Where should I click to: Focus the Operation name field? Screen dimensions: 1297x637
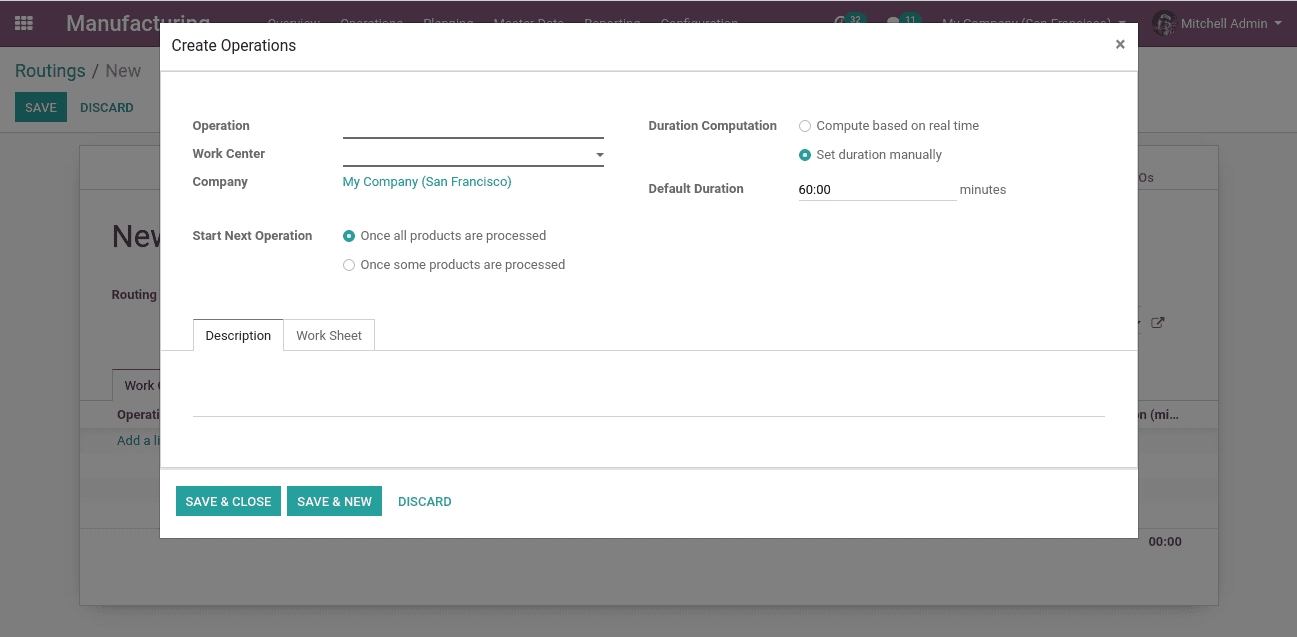pos(473,126)
